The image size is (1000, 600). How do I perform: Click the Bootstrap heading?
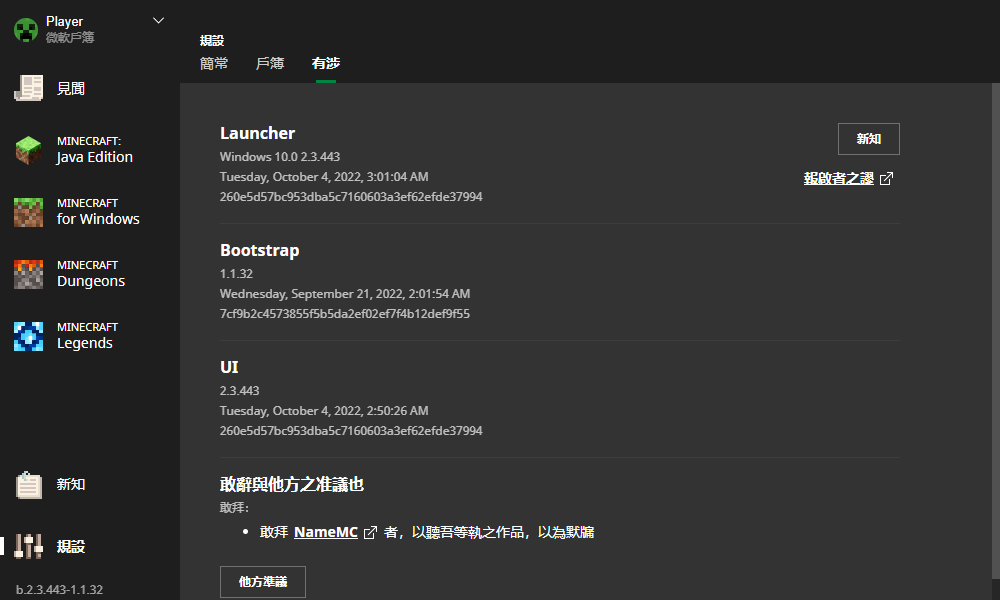click(x=260, y=250)
